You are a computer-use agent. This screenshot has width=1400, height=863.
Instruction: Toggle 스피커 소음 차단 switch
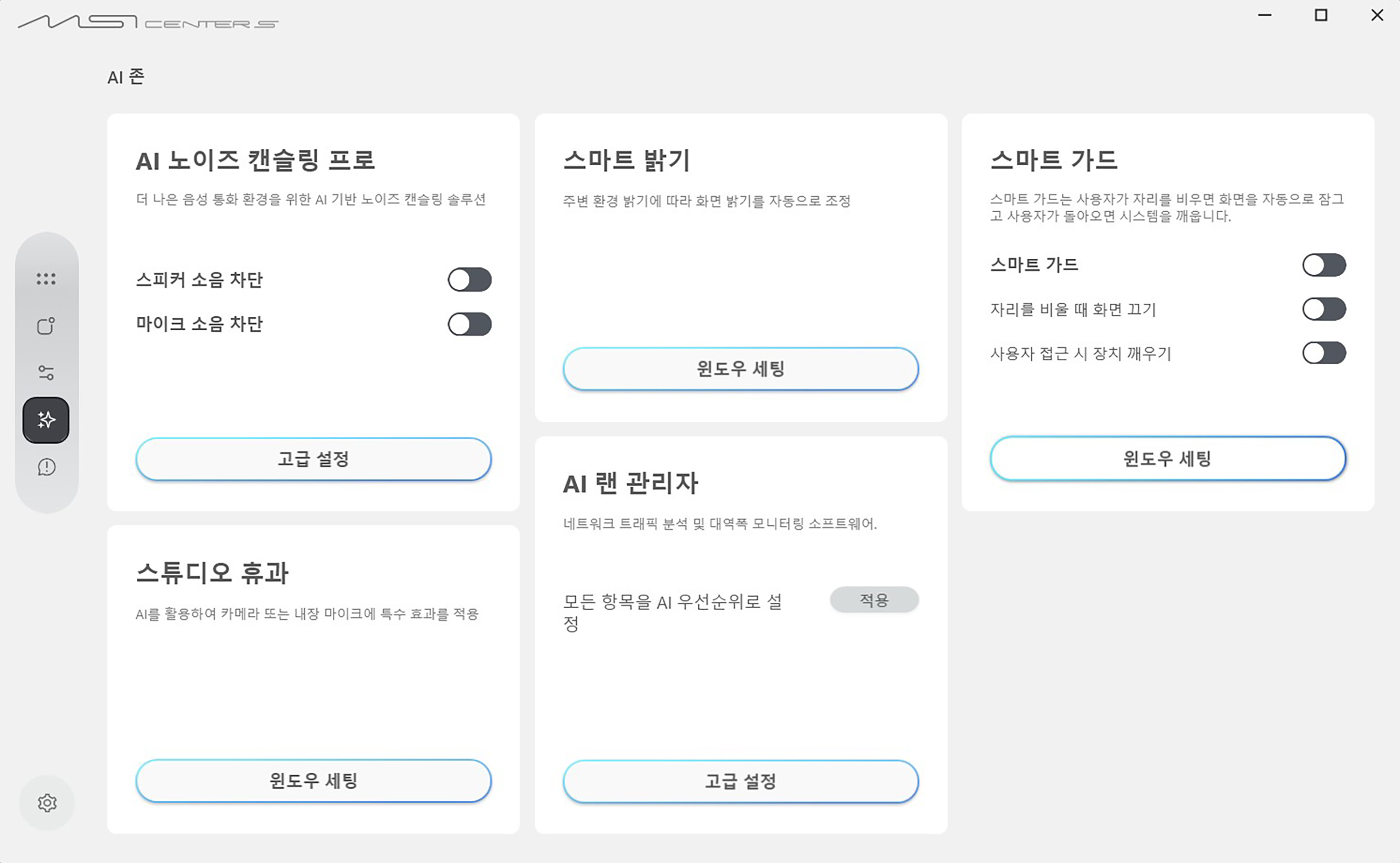(469, 280)
